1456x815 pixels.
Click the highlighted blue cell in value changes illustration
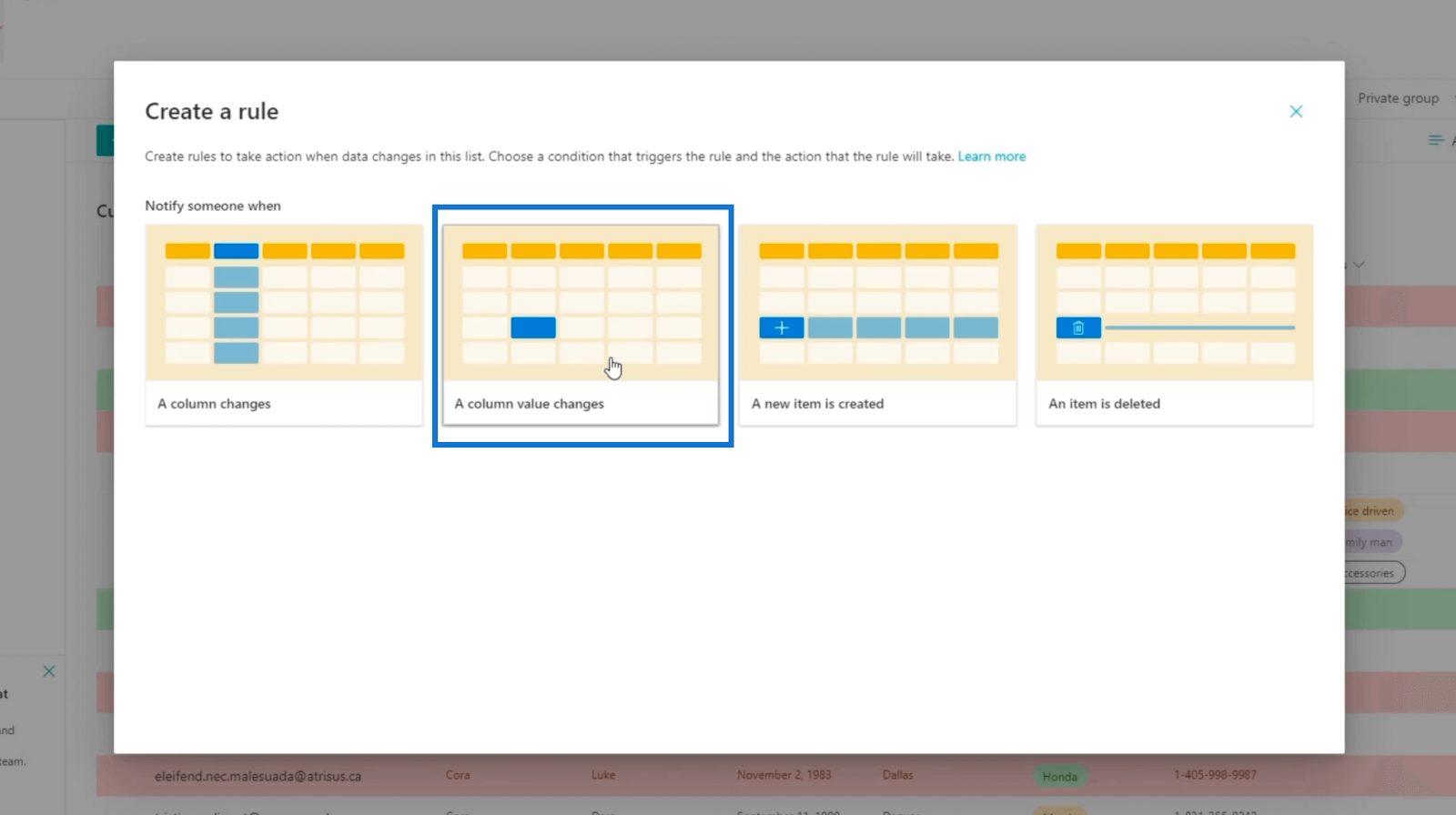point(533,327)
